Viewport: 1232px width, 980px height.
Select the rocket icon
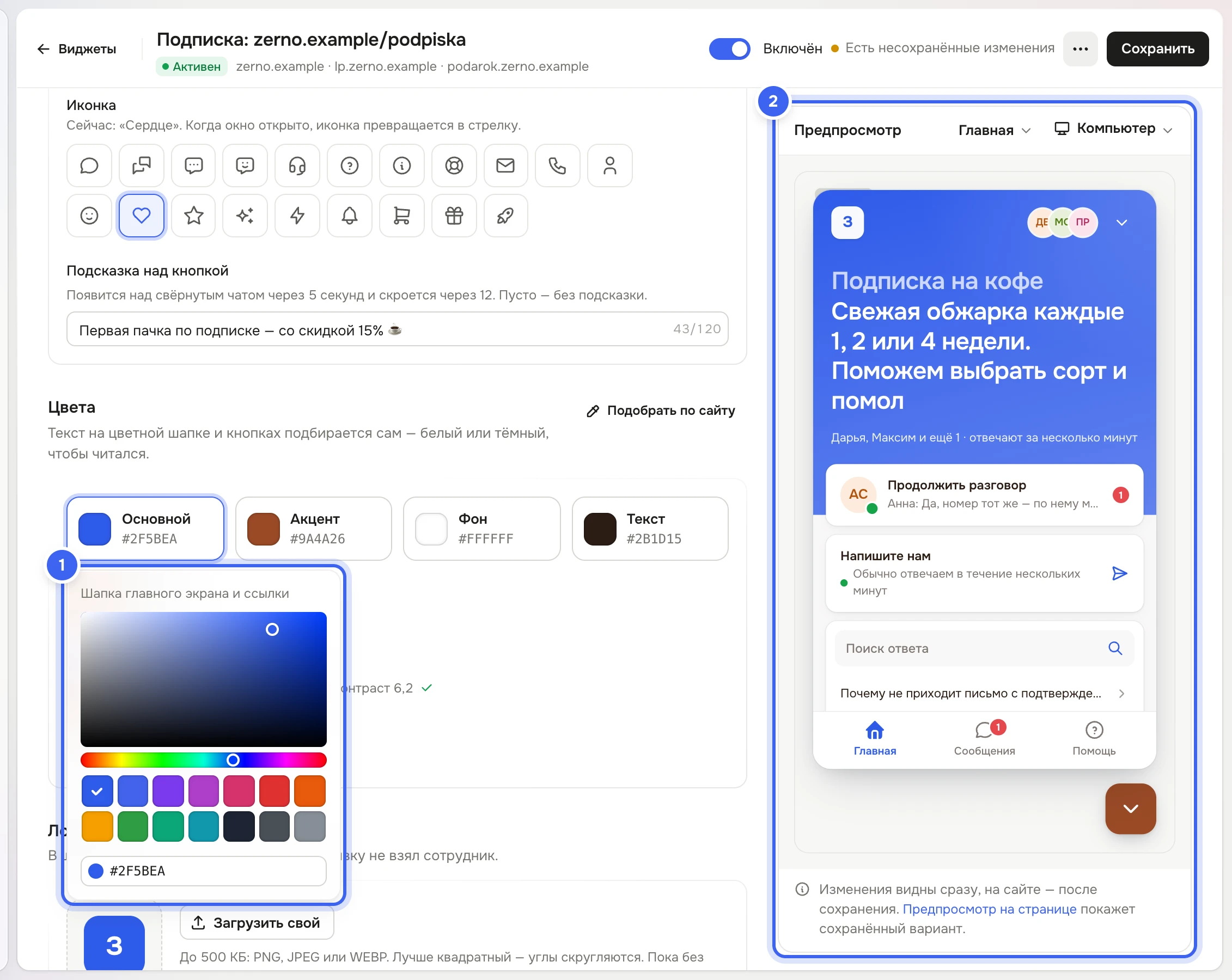505,216
